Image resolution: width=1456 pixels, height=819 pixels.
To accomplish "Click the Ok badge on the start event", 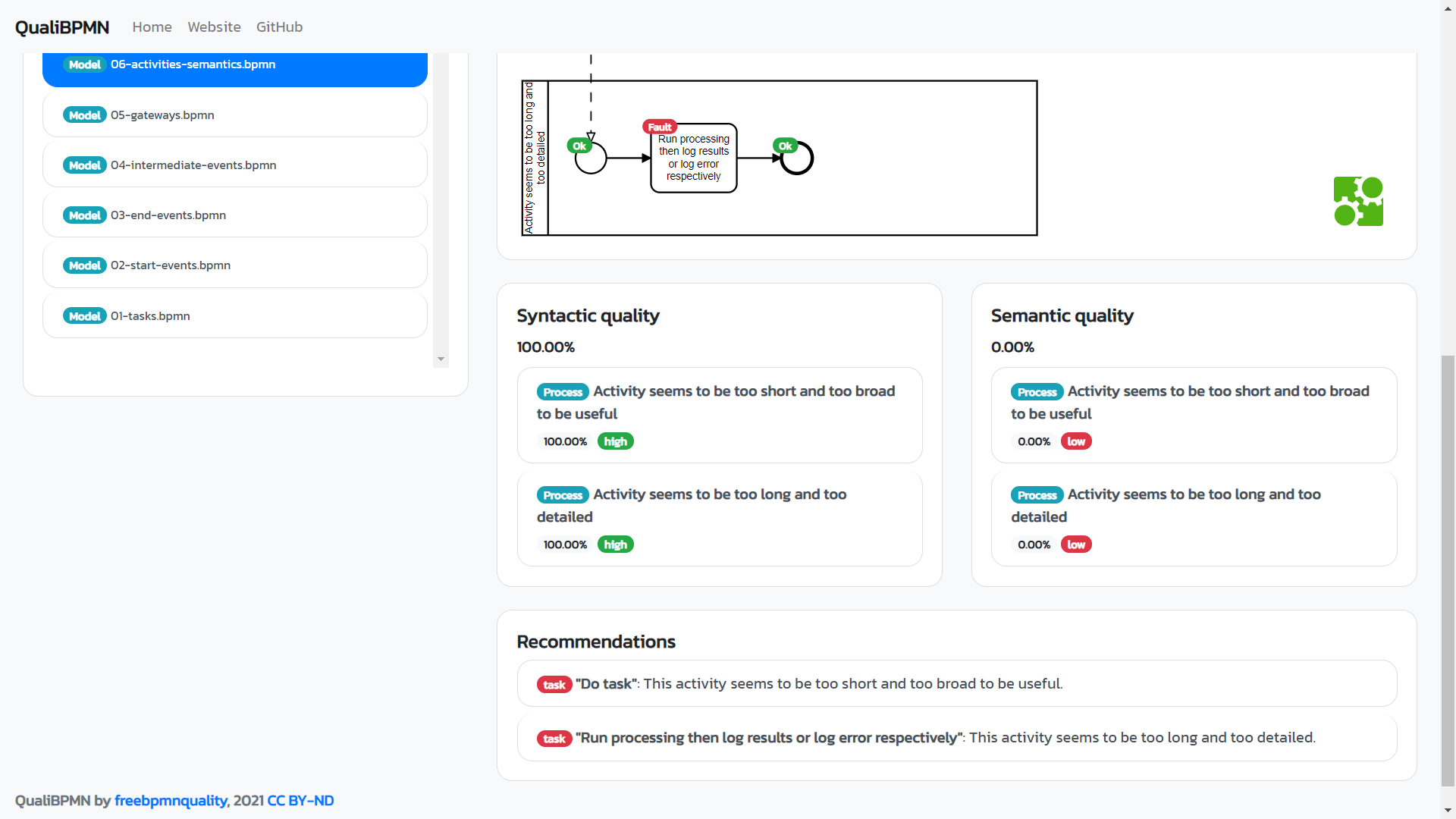I will click(x=580, y=145).
